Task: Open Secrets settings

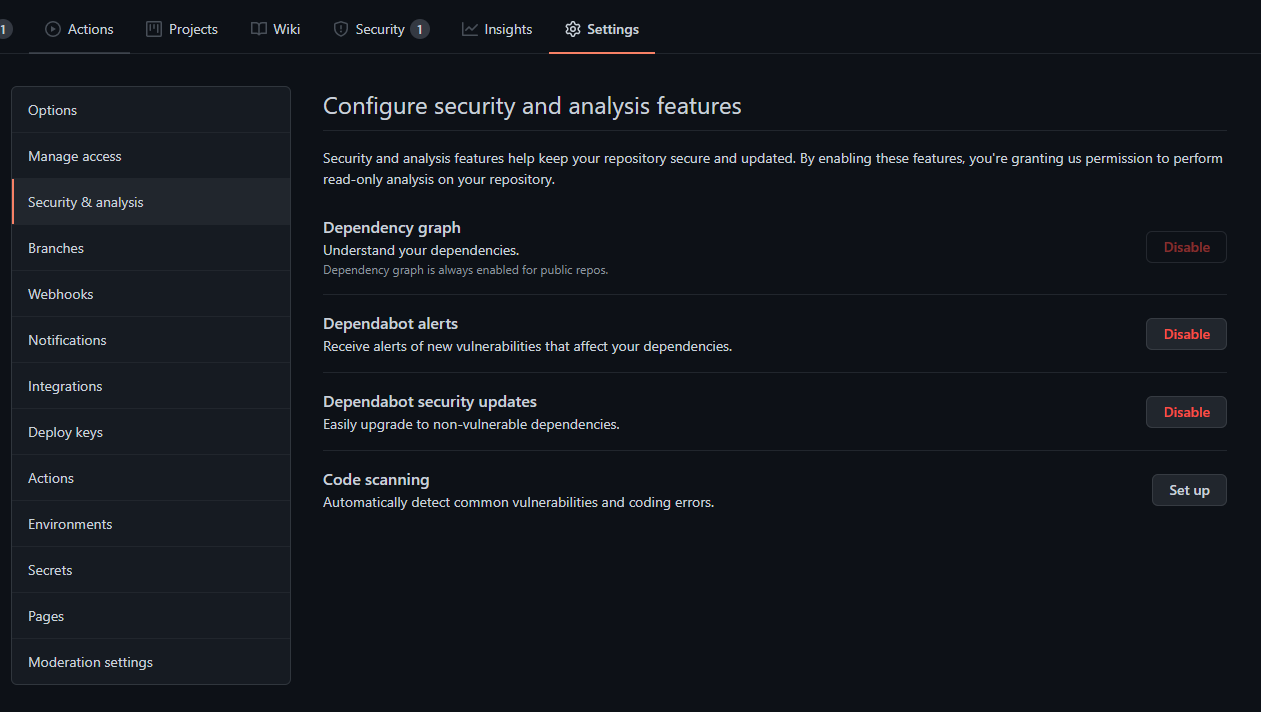Action: tap(49, 569)
